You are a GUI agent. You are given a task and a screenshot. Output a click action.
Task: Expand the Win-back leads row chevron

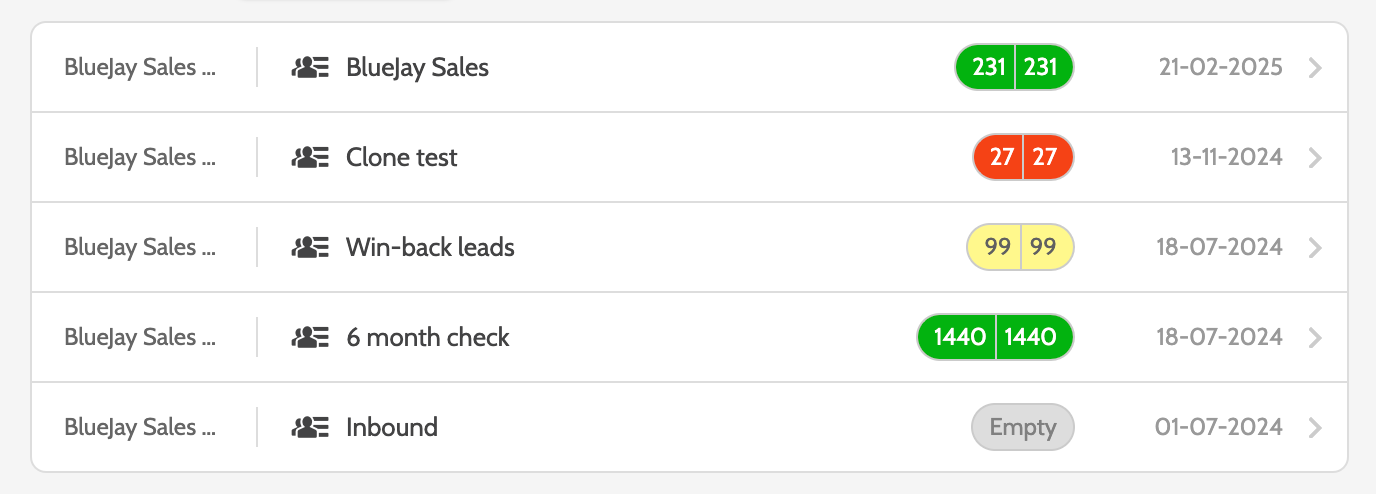[x=1315, y=248]
